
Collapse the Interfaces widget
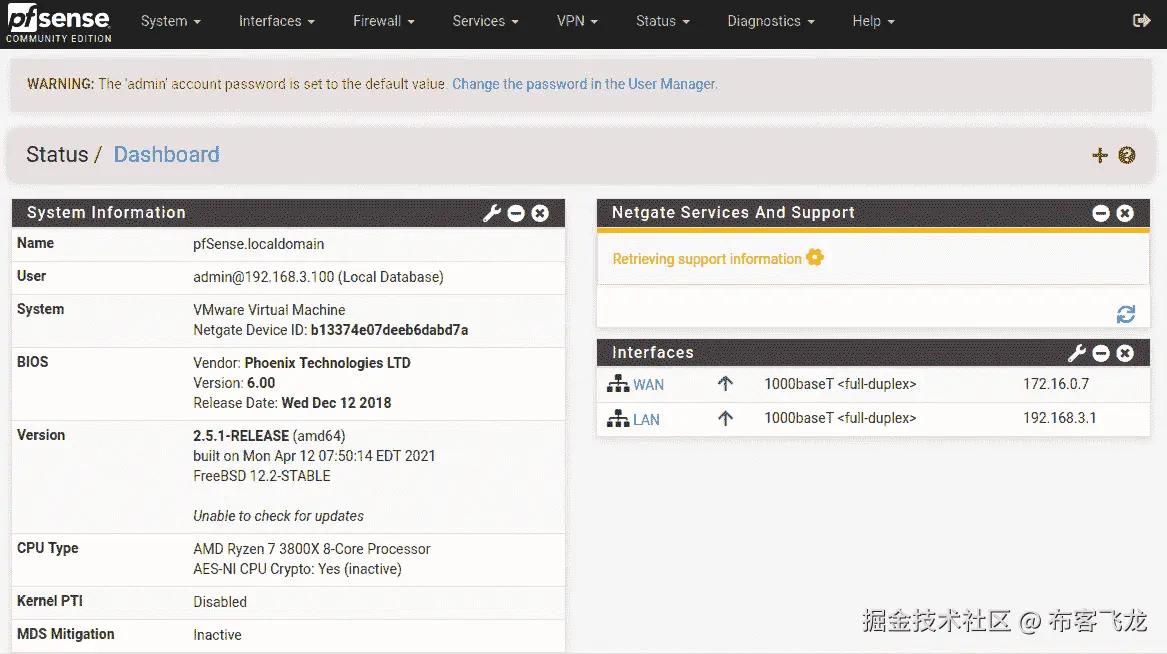1100,352
